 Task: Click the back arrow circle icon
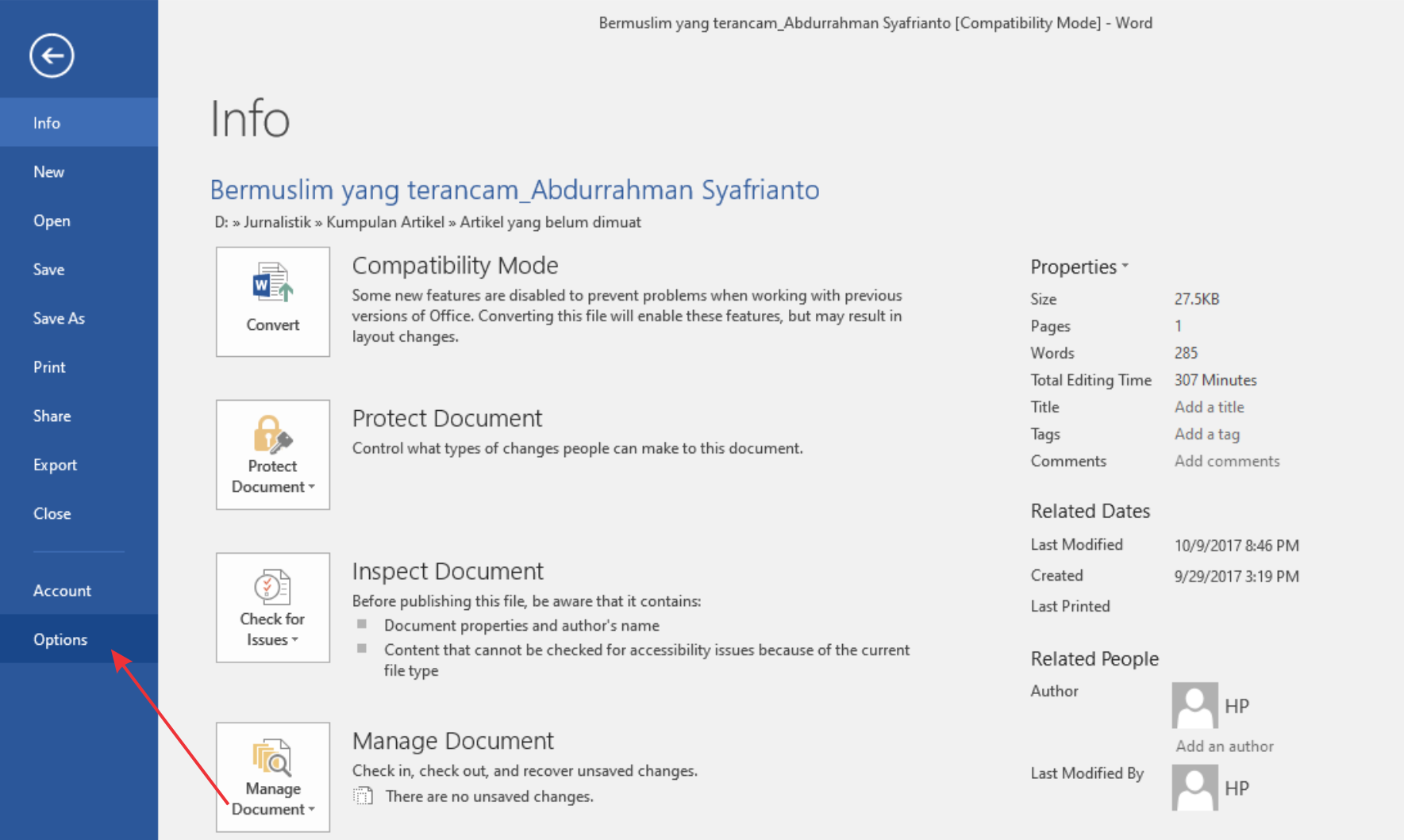[52, 56]
